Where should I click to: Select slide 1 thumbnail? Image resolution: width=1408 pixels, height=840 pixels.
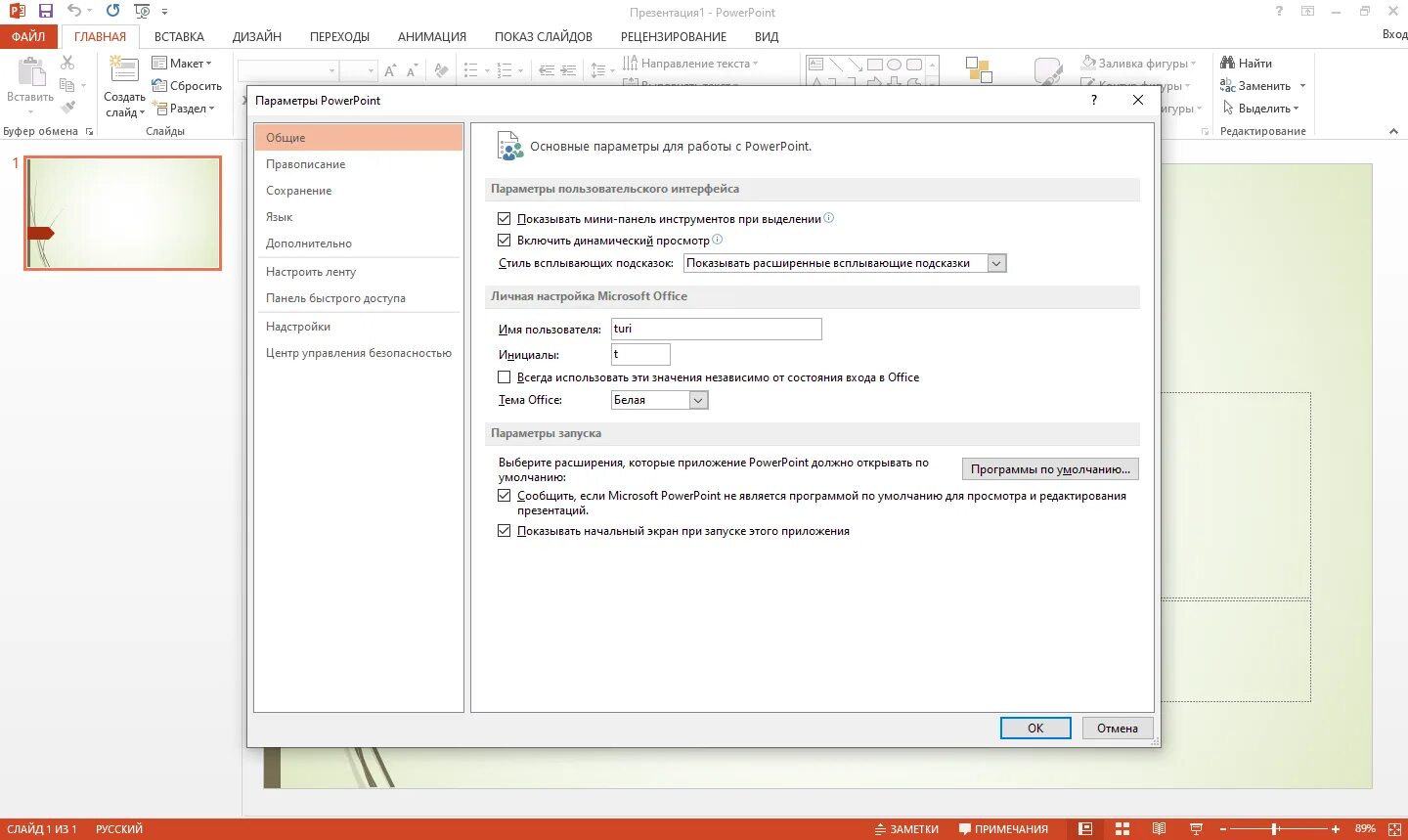[x=123, y=213]
